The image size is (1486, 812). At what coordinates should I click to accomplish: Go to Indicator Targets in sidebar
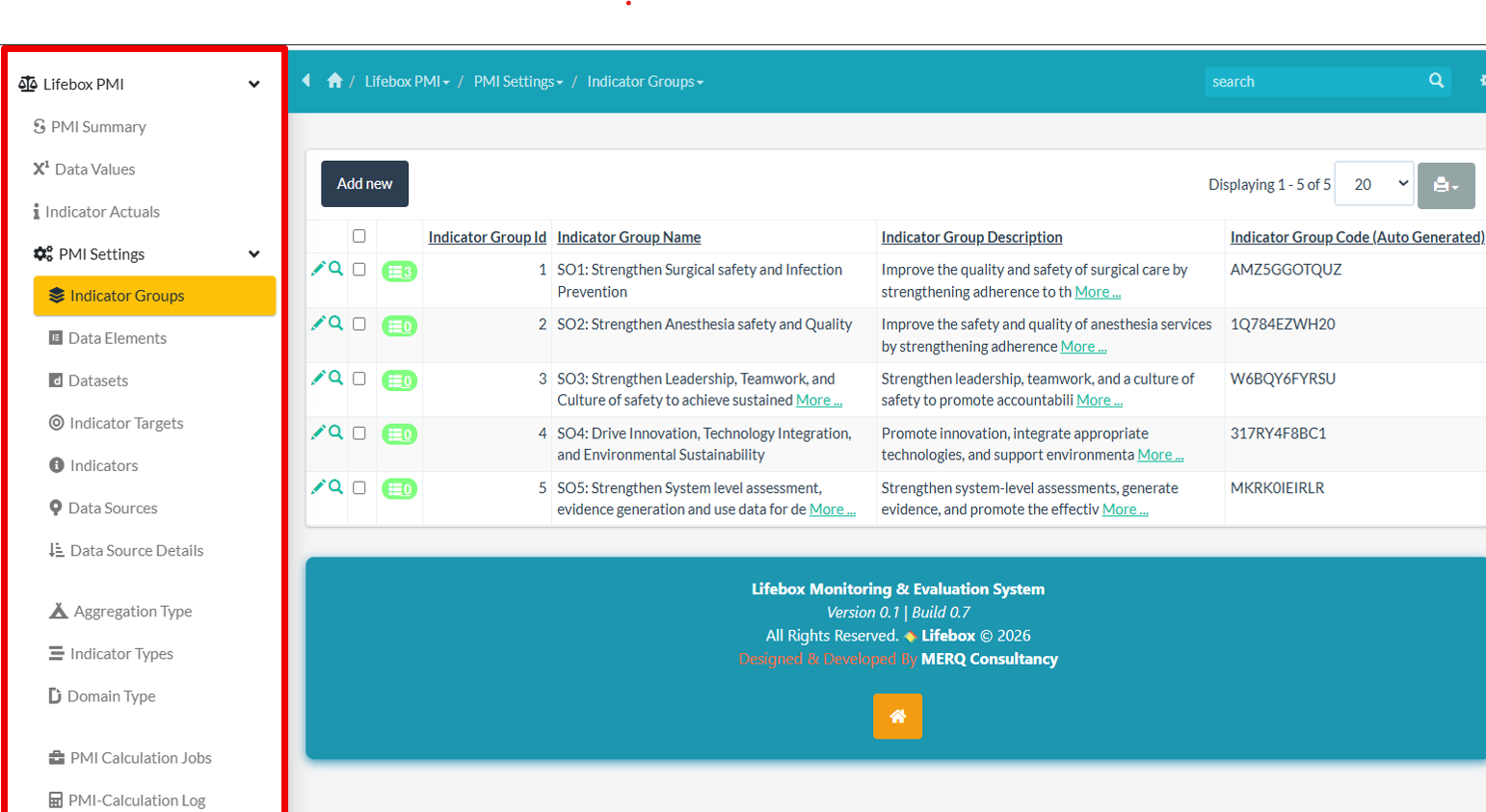[x=125, y=423]
